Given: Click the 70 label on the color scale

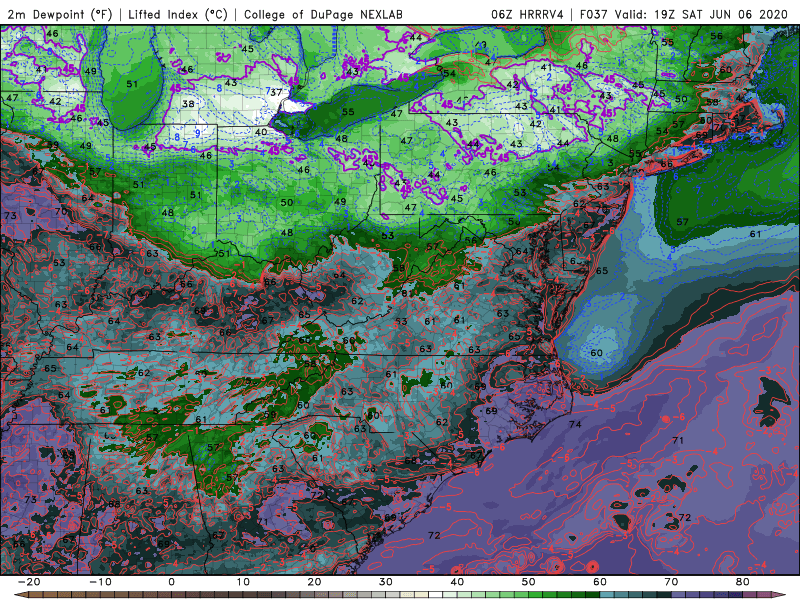Looking at the screenshot, I should [671, 582].
